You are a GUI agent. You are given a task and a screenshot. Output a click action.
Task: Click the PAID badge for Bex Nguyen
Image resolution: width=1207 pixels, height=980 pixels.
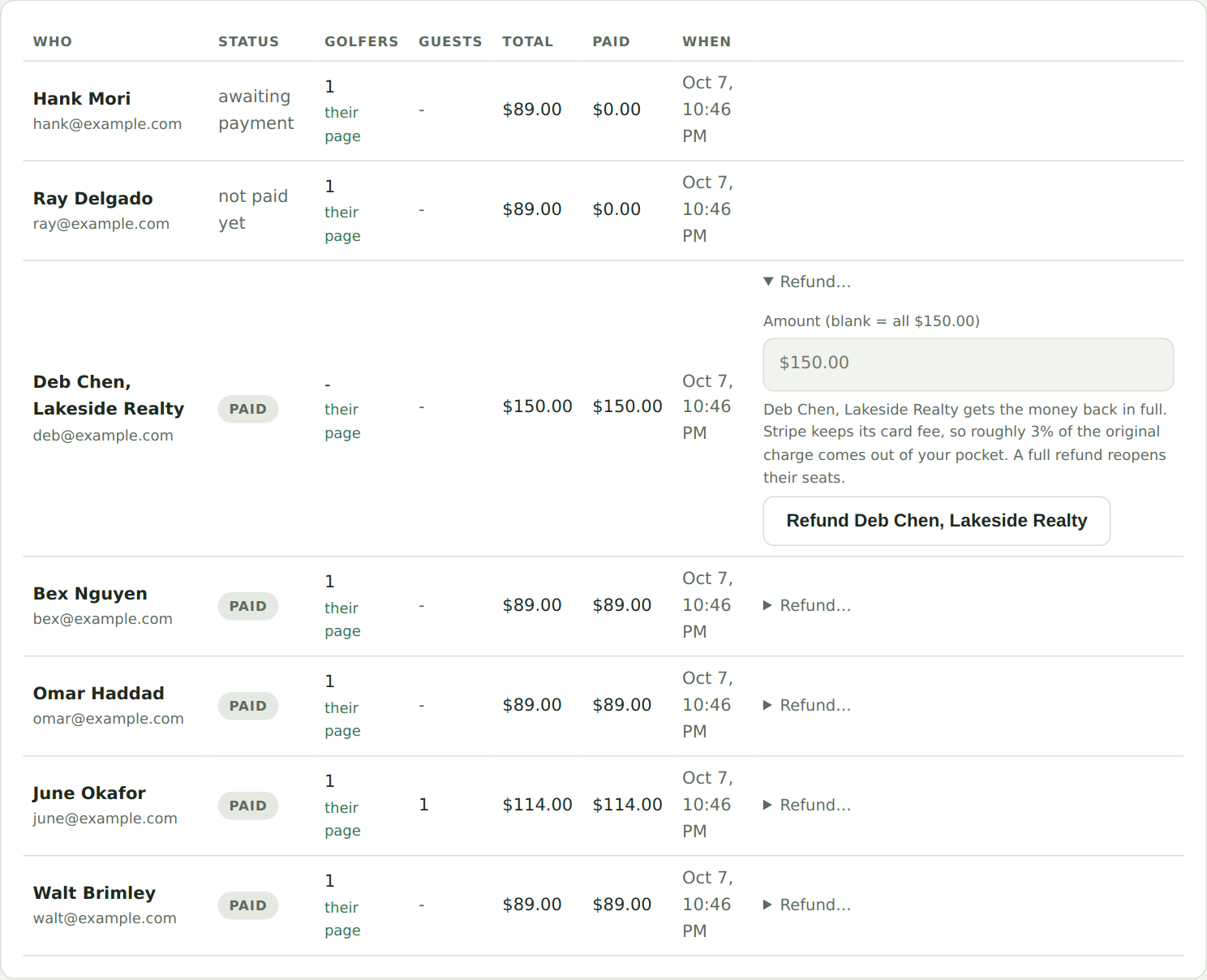[248, 606]
